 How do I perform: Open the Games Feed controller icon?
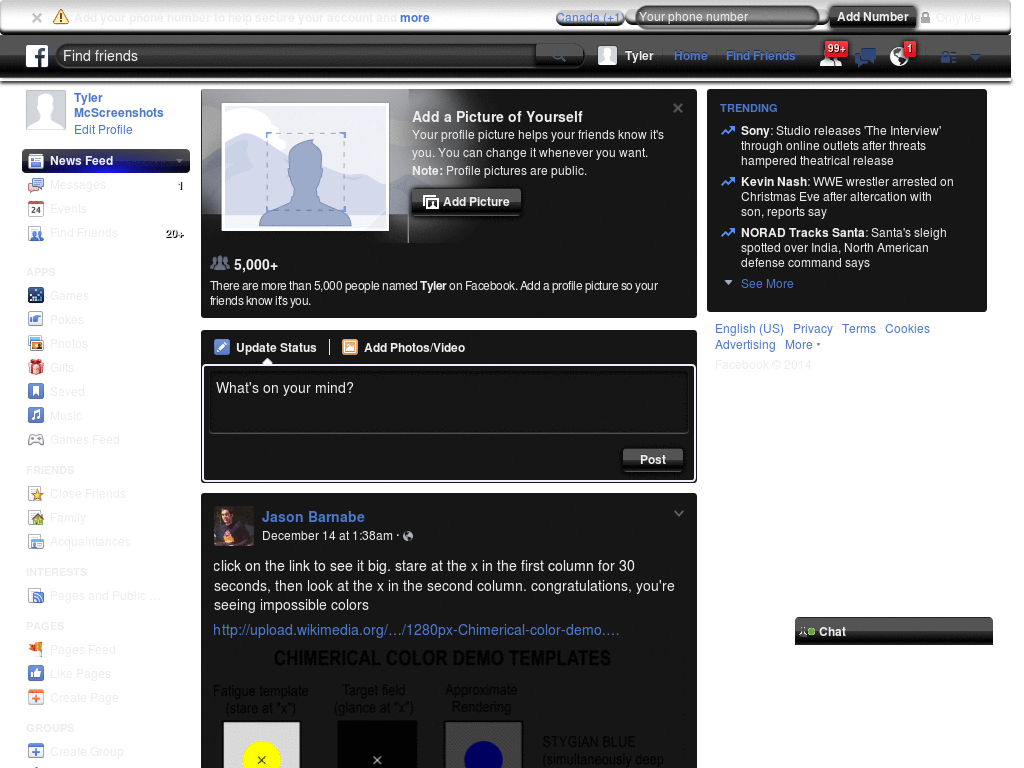click(36, 440)
